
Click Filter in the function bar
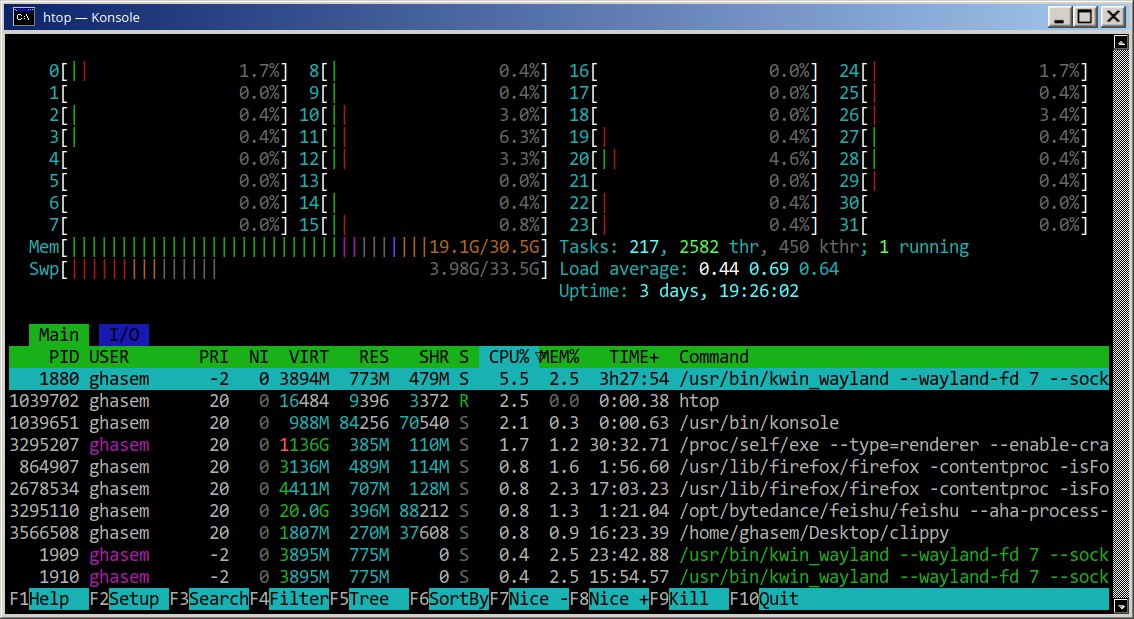[x=289, y=599]
